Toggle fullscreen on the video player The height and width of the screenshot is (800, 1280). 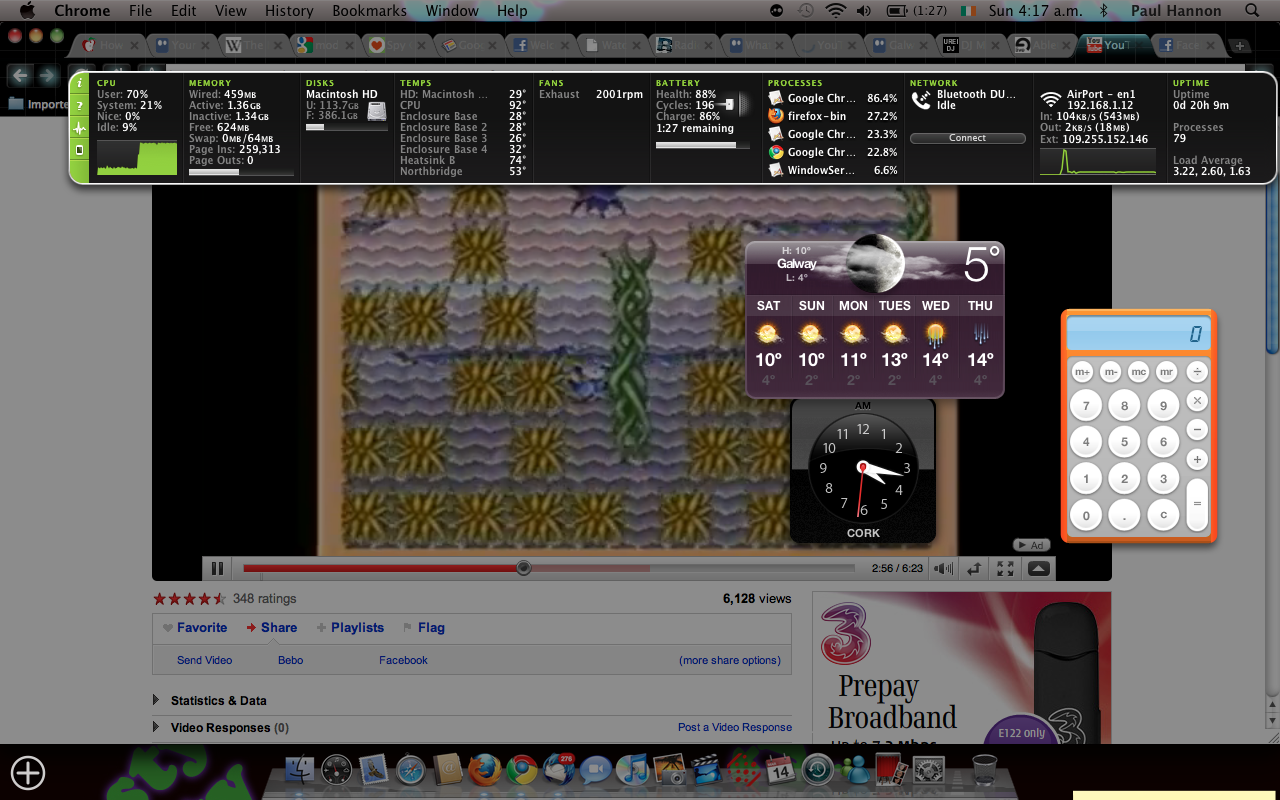(1006, 568)
